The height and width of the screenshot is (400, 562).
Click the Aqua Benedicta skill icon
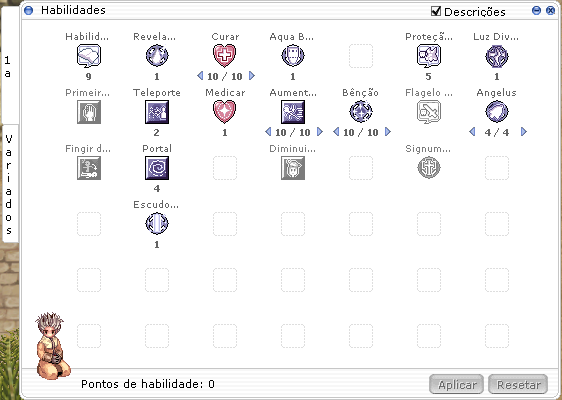click(x=292, y=56)
